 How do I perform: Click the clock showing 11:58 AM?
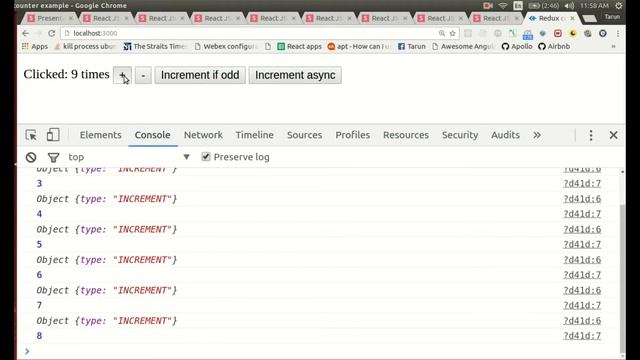[594, 6]
